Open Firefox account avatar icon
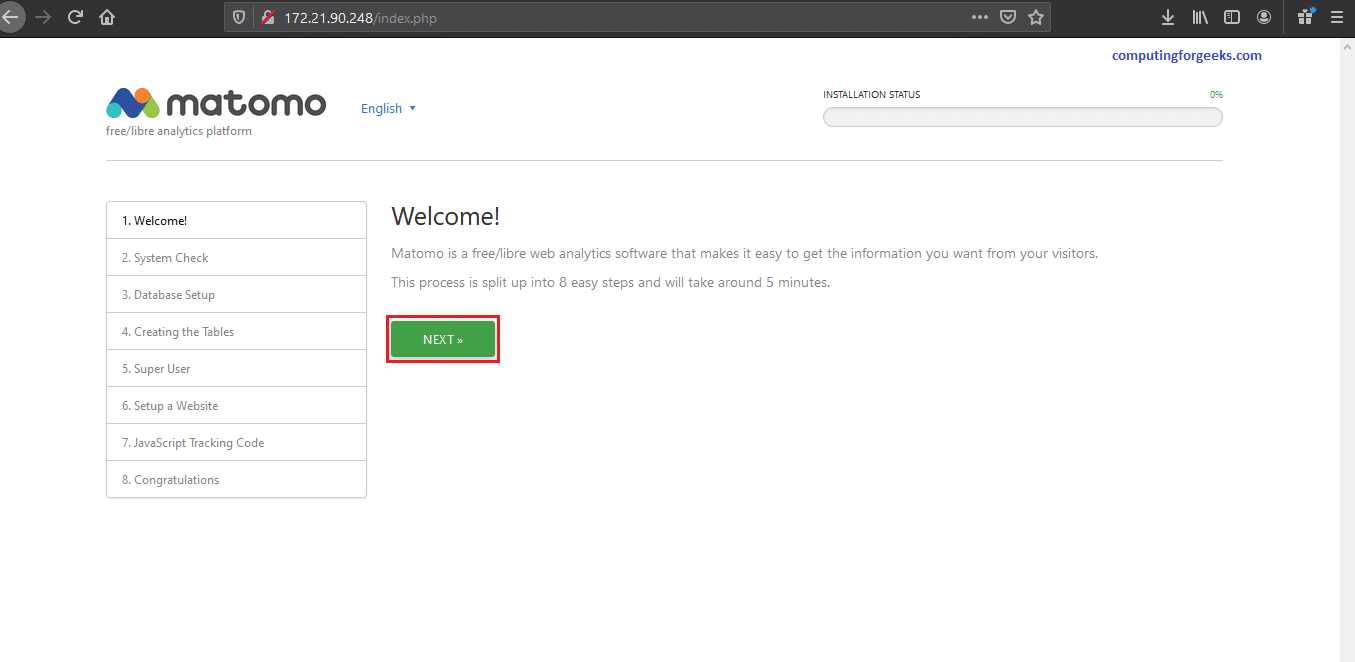The height and width of the screenshot is (662, 1355). click(1264, 17)
